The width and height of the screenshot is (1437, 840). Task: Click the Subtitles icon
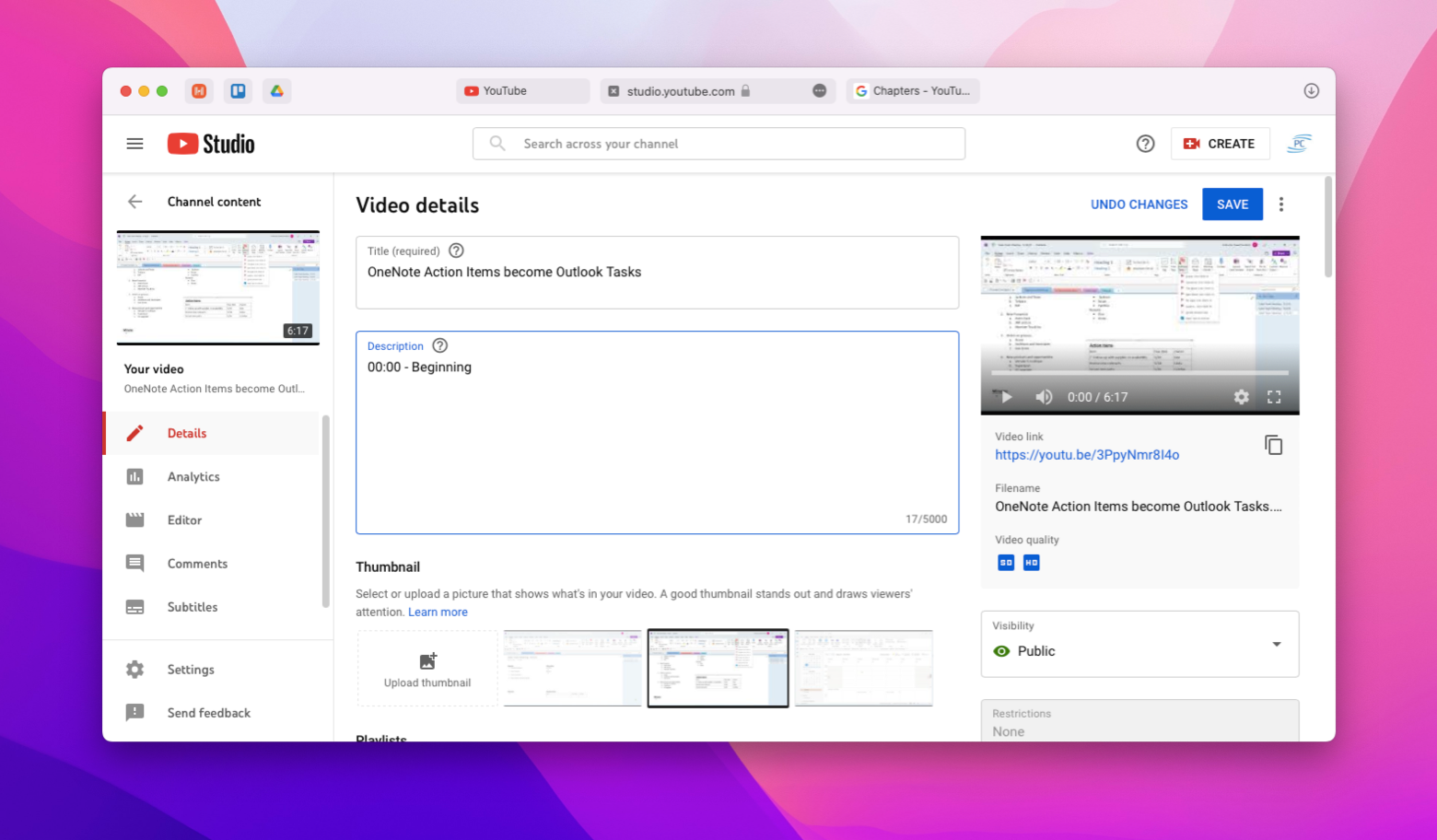[135, 606]
